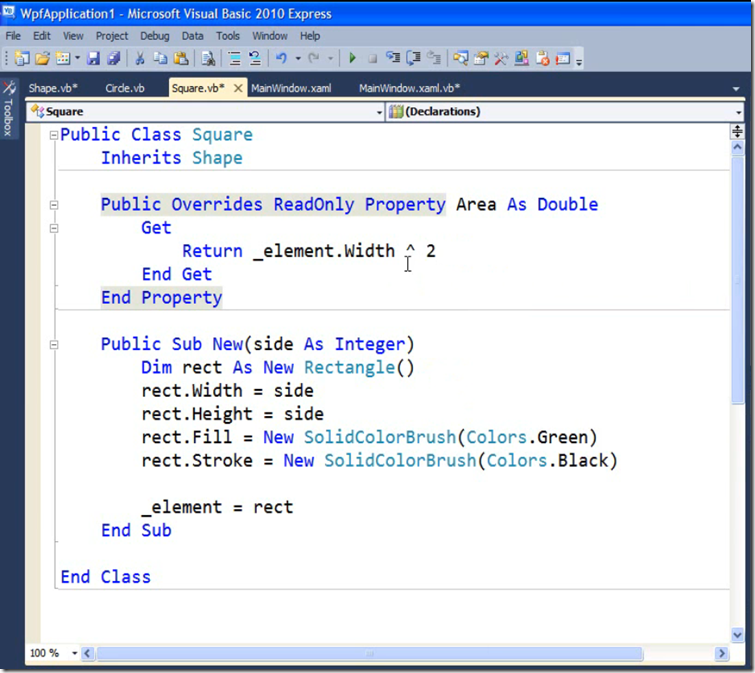Collapse the Area Property outline region
This screenshot has width=755, height=673.
click(x=54, y=205)
